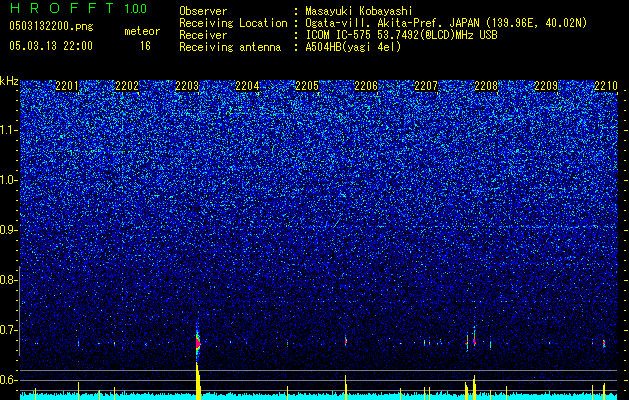Click the 0.9 frequency axis label
Image resolution: width=629 pixels, height=400 pixels.
[8, 230]
